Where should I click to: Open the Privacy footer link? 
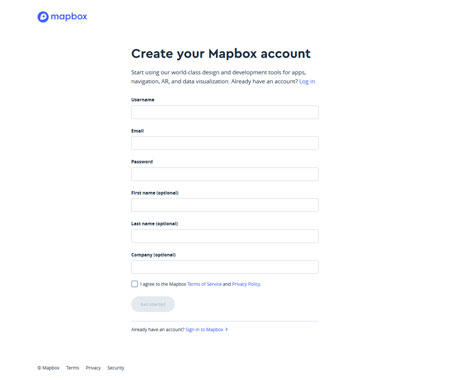click(x=93, y=368)
